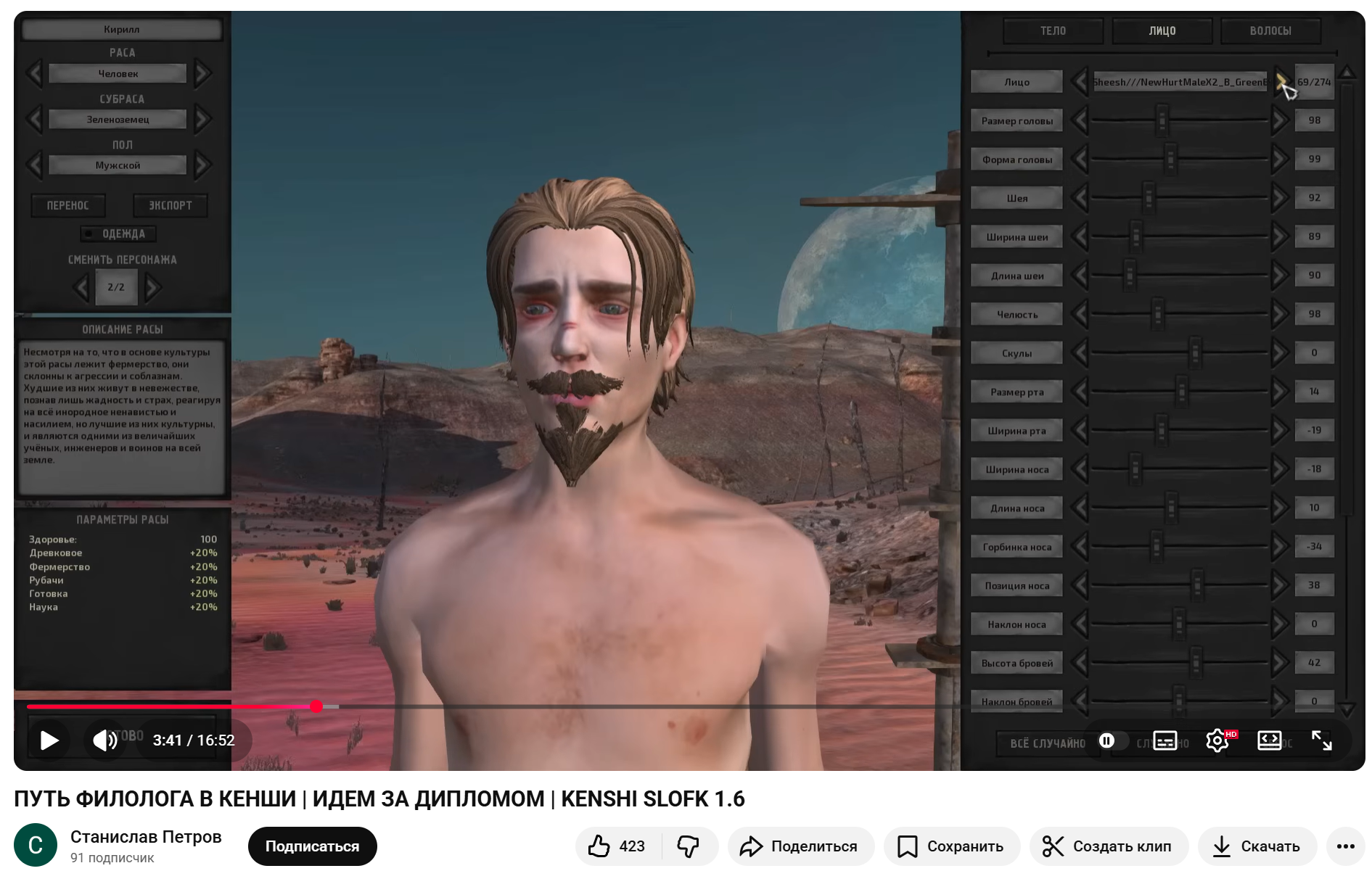Switch to theater mode view
The image size is (1372, 871).
pos(1269,740)
